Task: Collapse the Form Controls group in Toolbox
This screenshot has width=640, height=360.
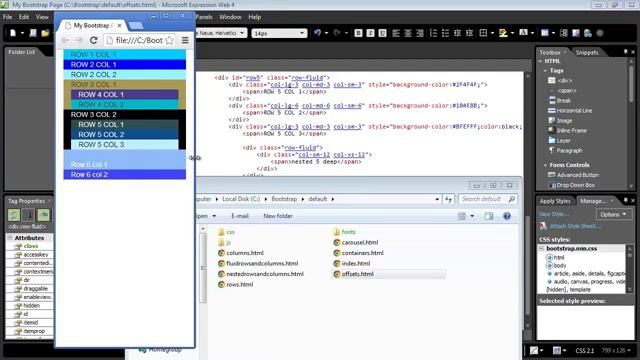Action: point(545,165)
